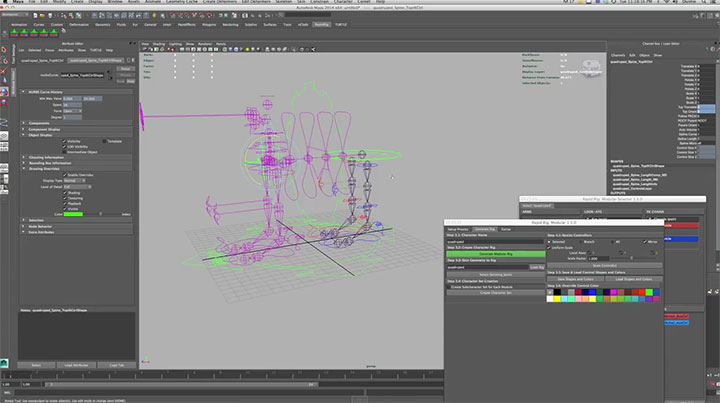Image resolution: width=720 pixels, height=403 pixels.
Task: Open the Skeleton menu in menu bar
Action: (283, 2)
